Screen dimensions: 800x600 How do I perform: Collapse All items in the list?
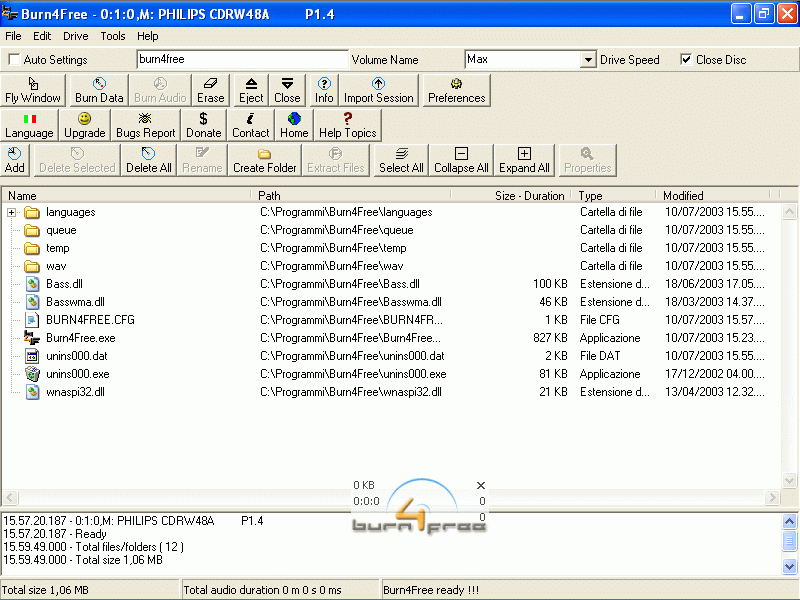[461, 160]
